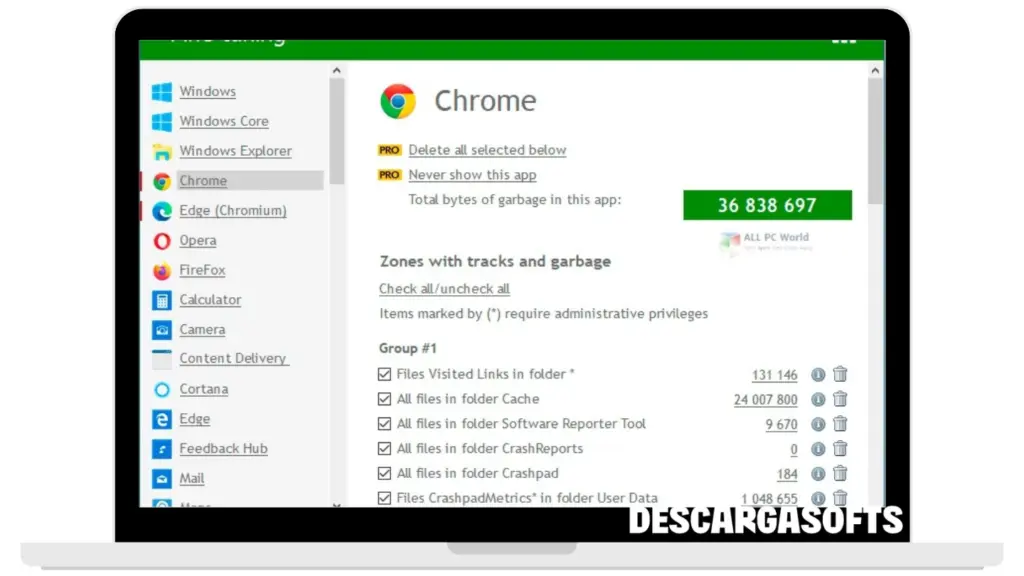Click the Content Delivery icon
This screenshot has height=576, width=1024.
(x=162, y=359)
